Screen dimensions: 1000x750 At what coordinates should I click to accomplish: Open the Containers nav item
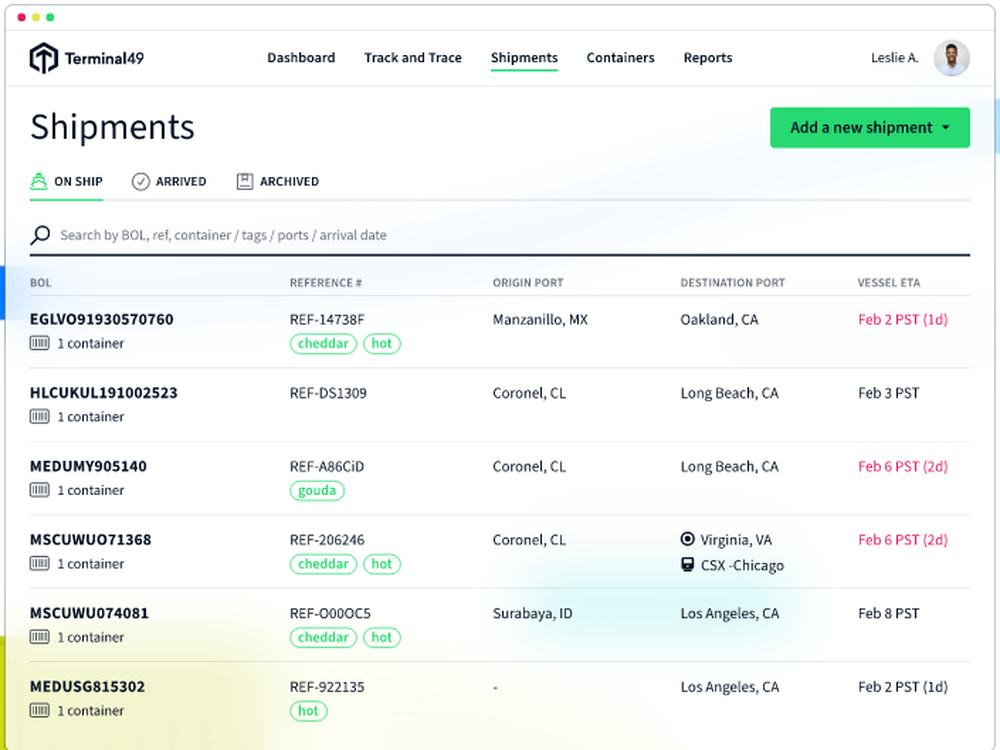click(x=621, y=58)
